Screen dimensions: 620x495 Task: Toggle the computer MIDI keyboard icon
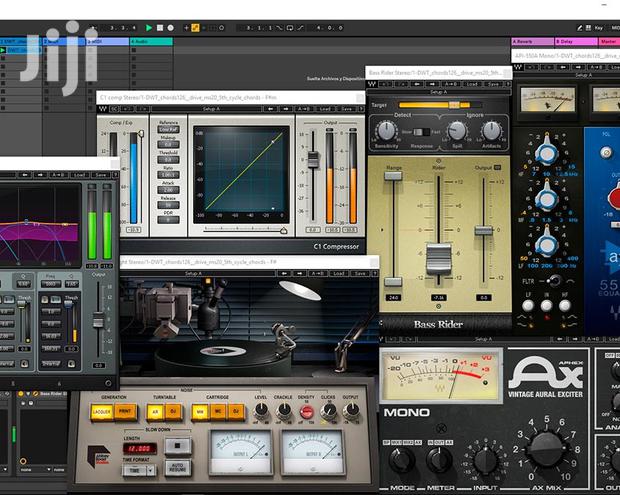(x=588, y=28)
